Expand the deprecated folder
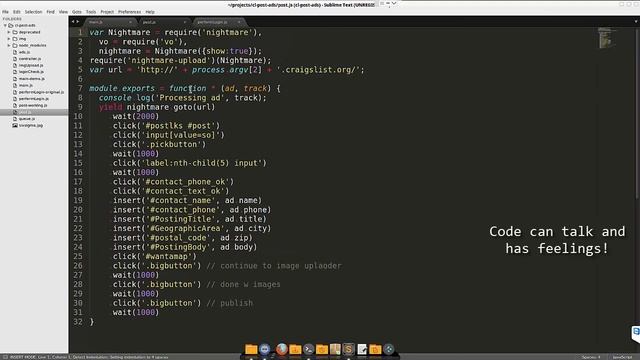 pos(9,32)
